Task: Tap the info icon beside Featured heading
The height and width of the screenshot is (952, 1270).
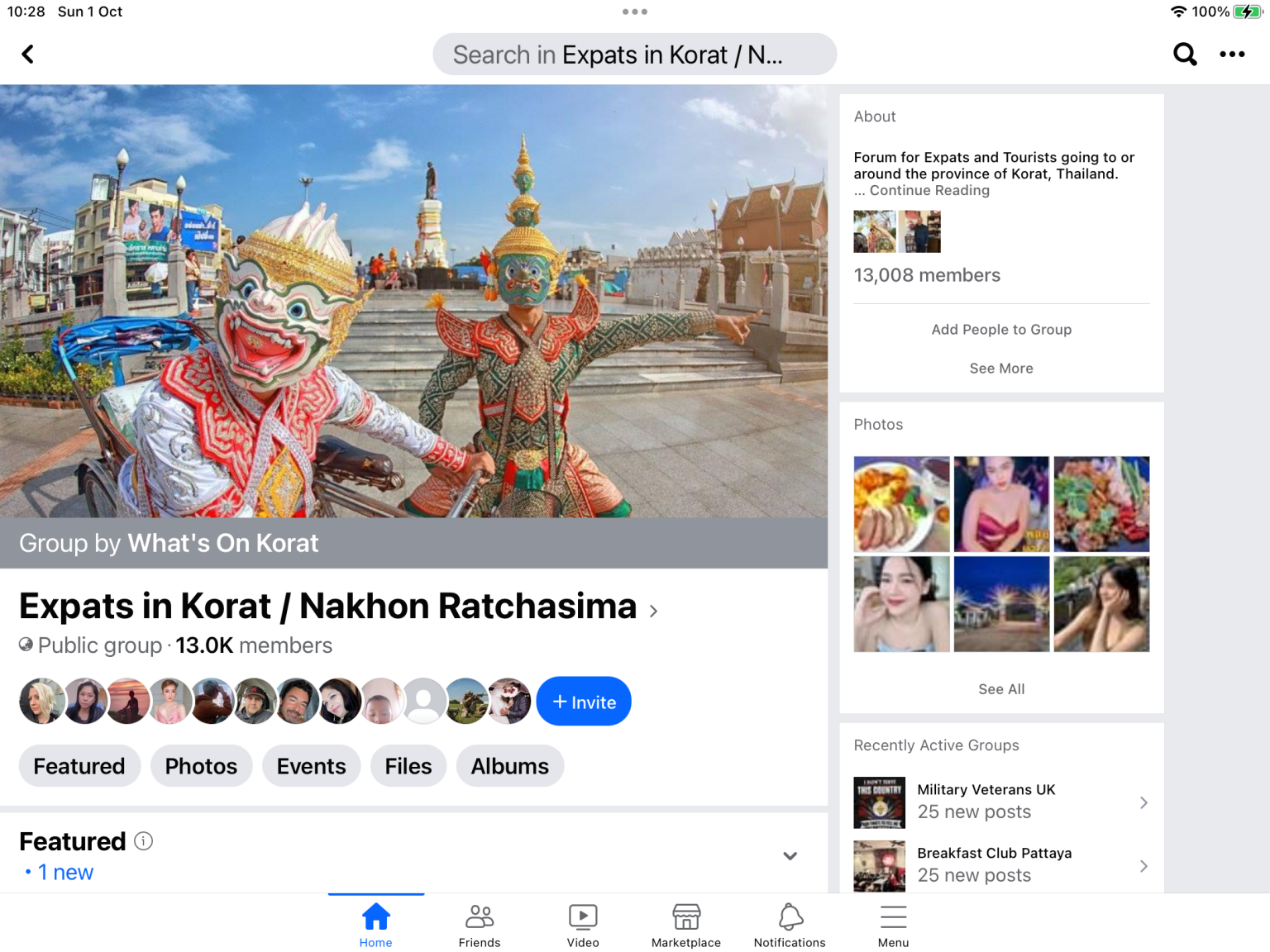Action: (144, 841)
